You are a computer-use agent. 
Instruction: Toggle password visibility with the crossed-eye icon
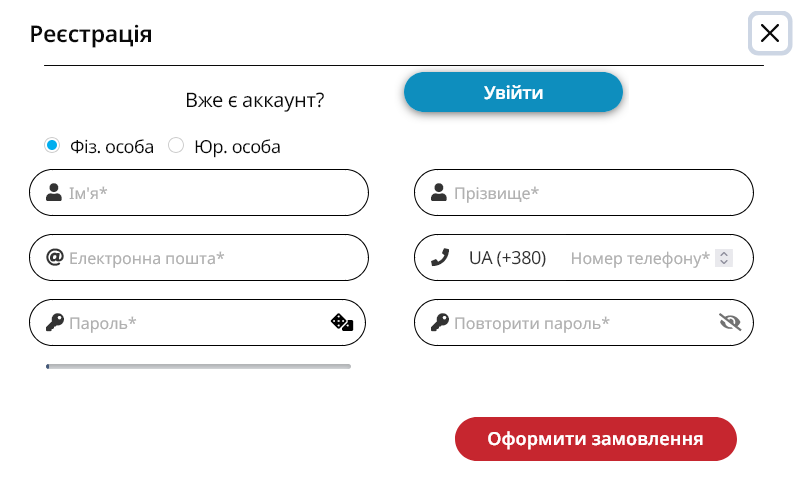point(730,322)
